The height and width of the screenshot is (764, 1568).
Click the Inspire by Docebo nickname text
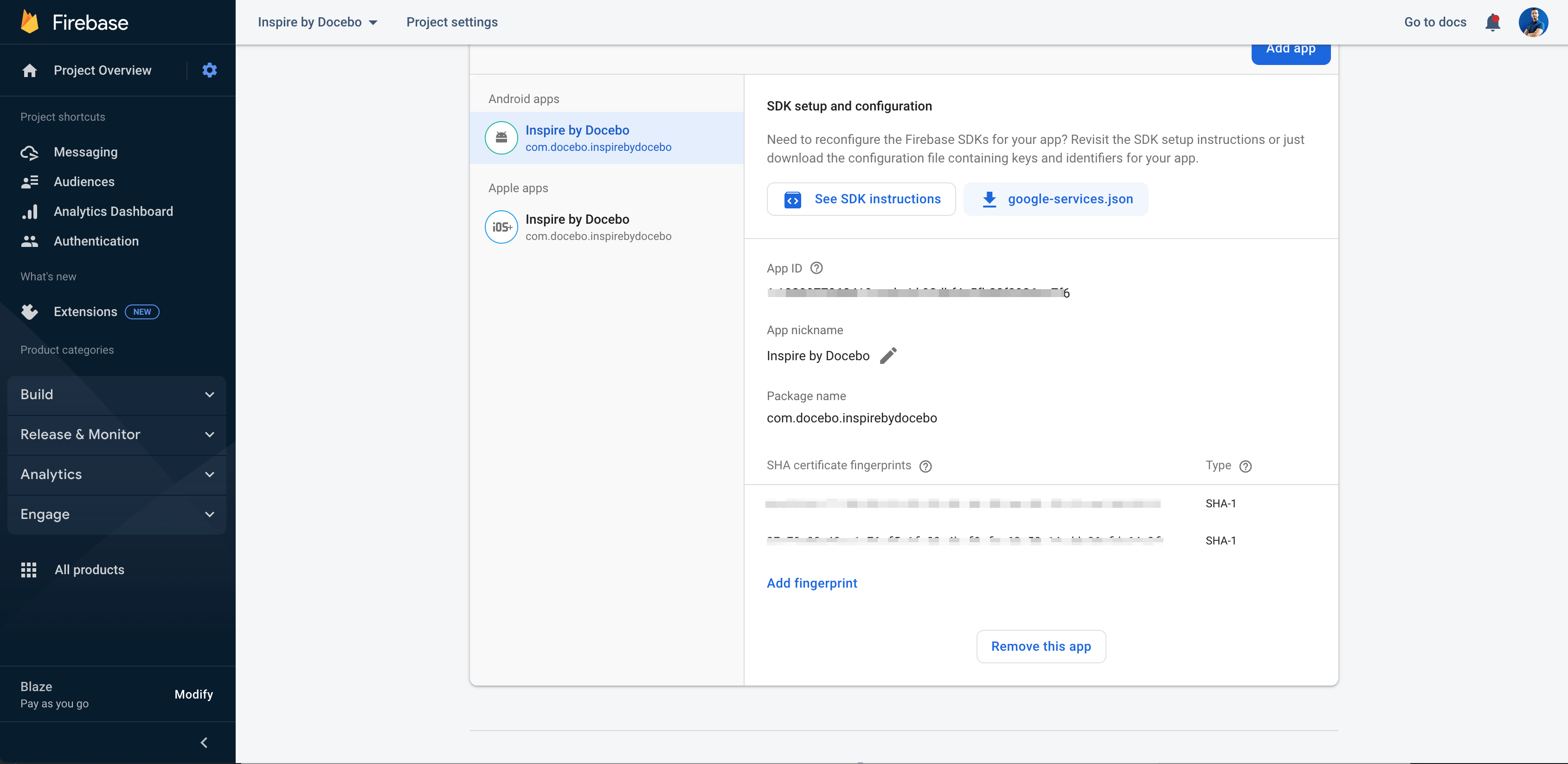(x=817, y=356)
